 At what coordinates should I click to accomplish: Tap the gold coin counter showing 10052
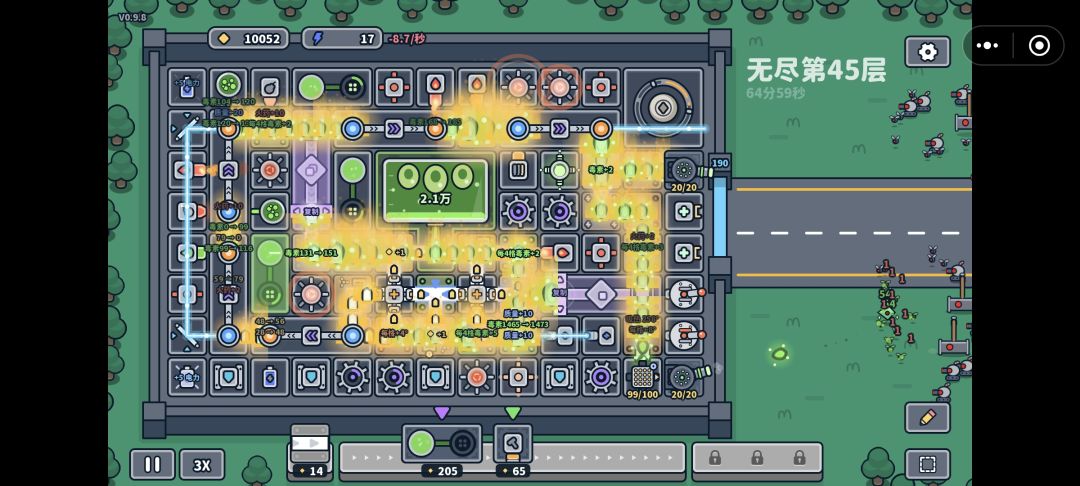pyautogui.click(x=249, y=39)
